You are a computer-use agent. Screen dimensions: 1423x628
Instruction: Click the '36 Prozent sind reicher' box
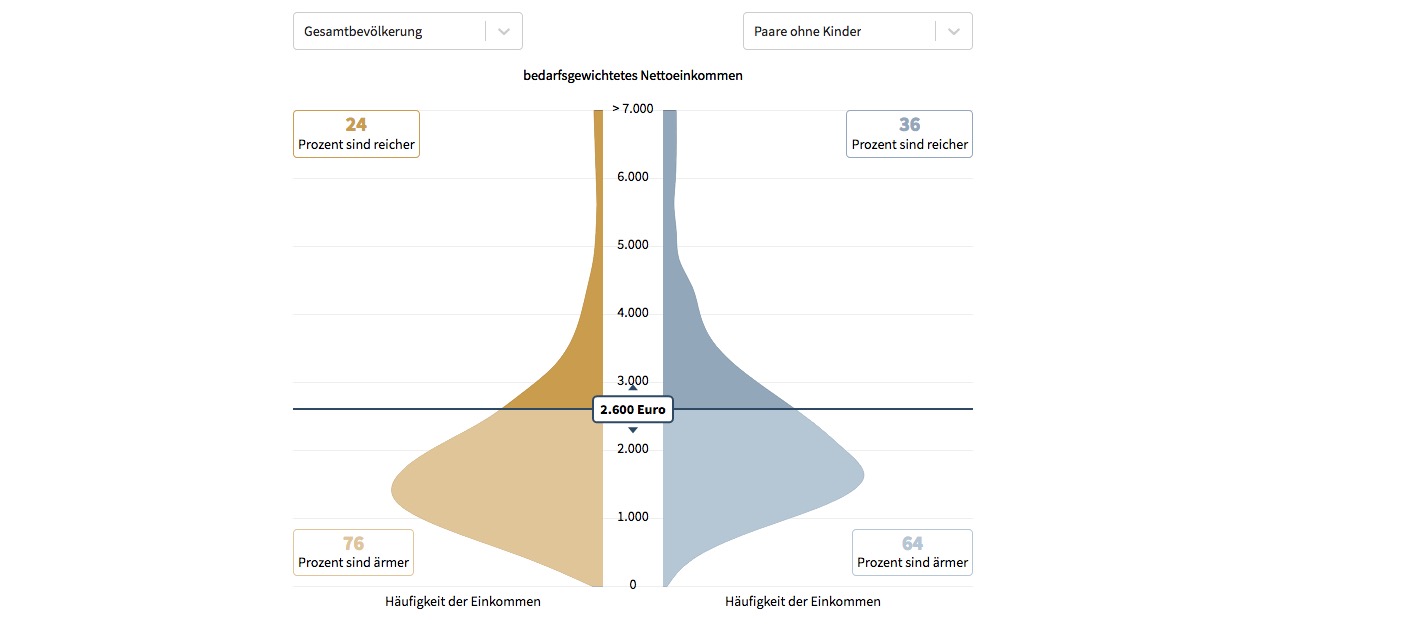(909, 134)
